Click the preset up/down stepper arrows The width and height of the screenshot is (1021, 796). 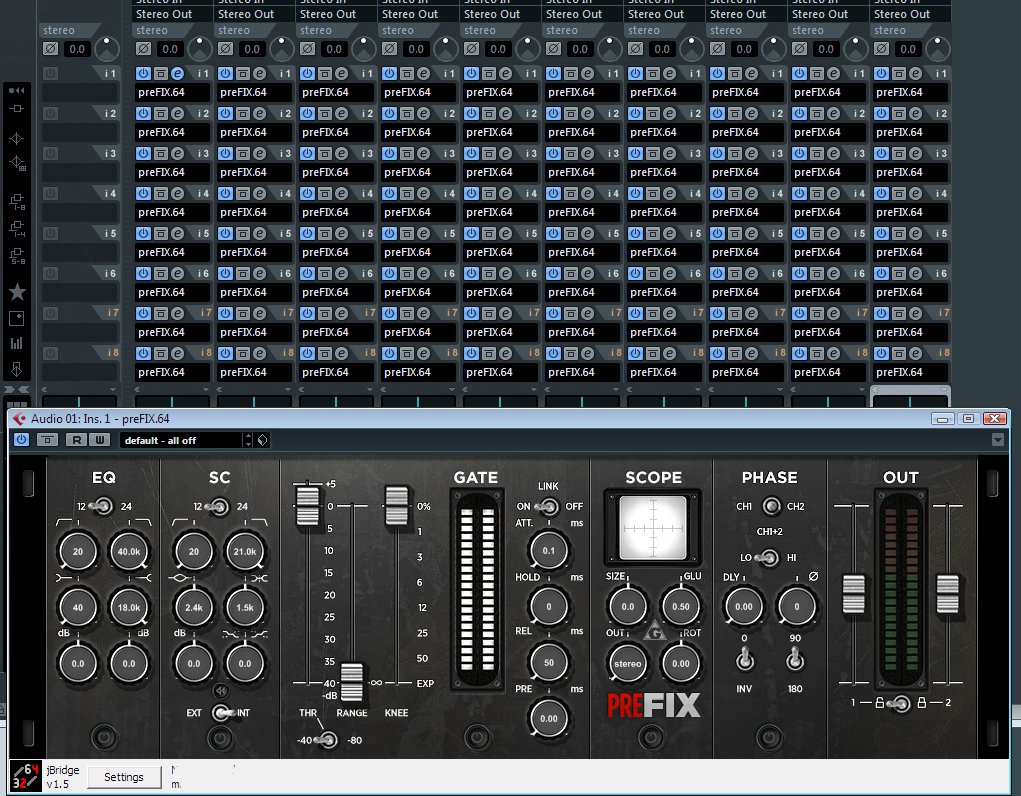(248, 440)
